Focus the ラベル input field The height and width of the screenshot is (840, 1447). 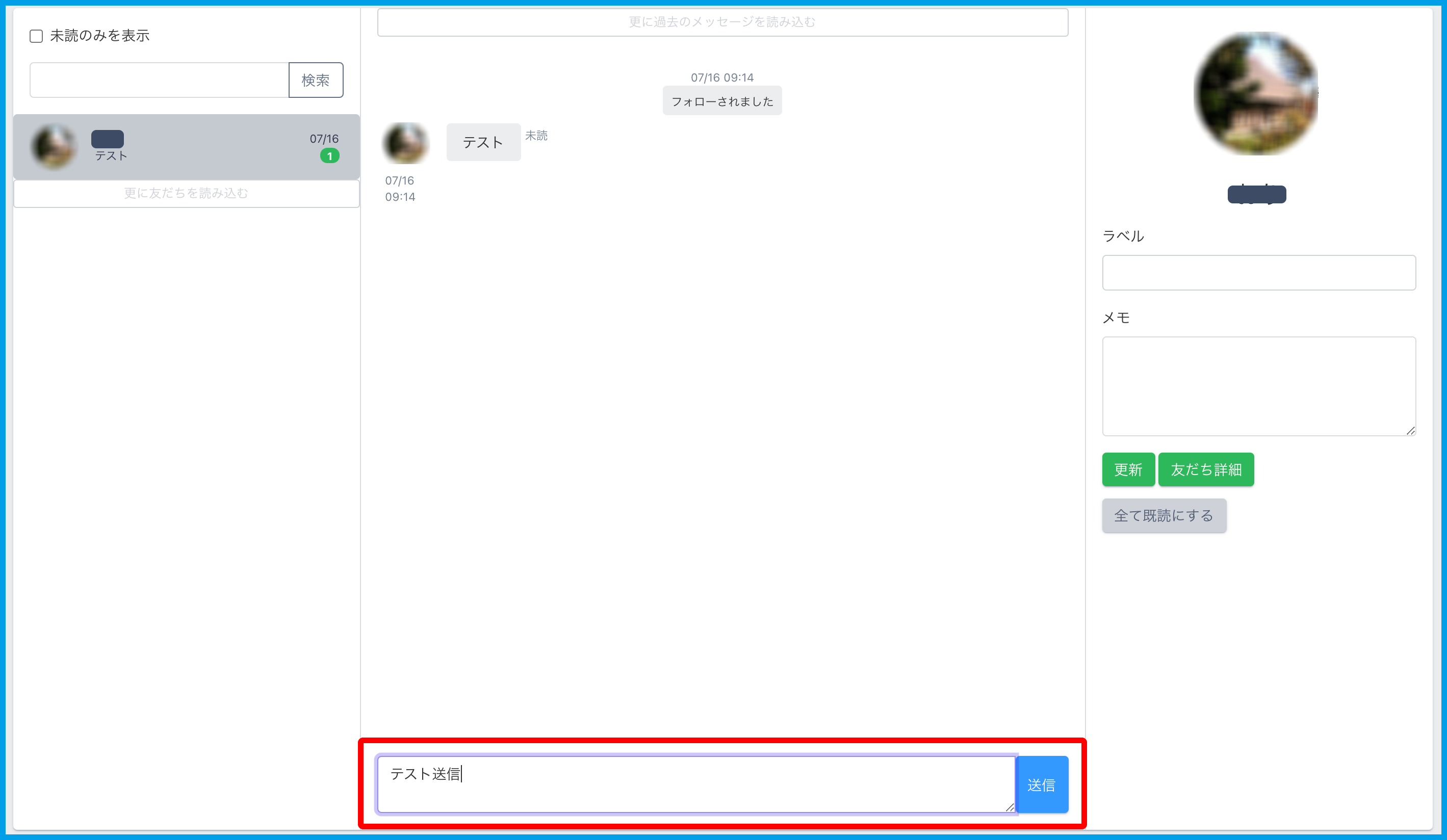1259,273
